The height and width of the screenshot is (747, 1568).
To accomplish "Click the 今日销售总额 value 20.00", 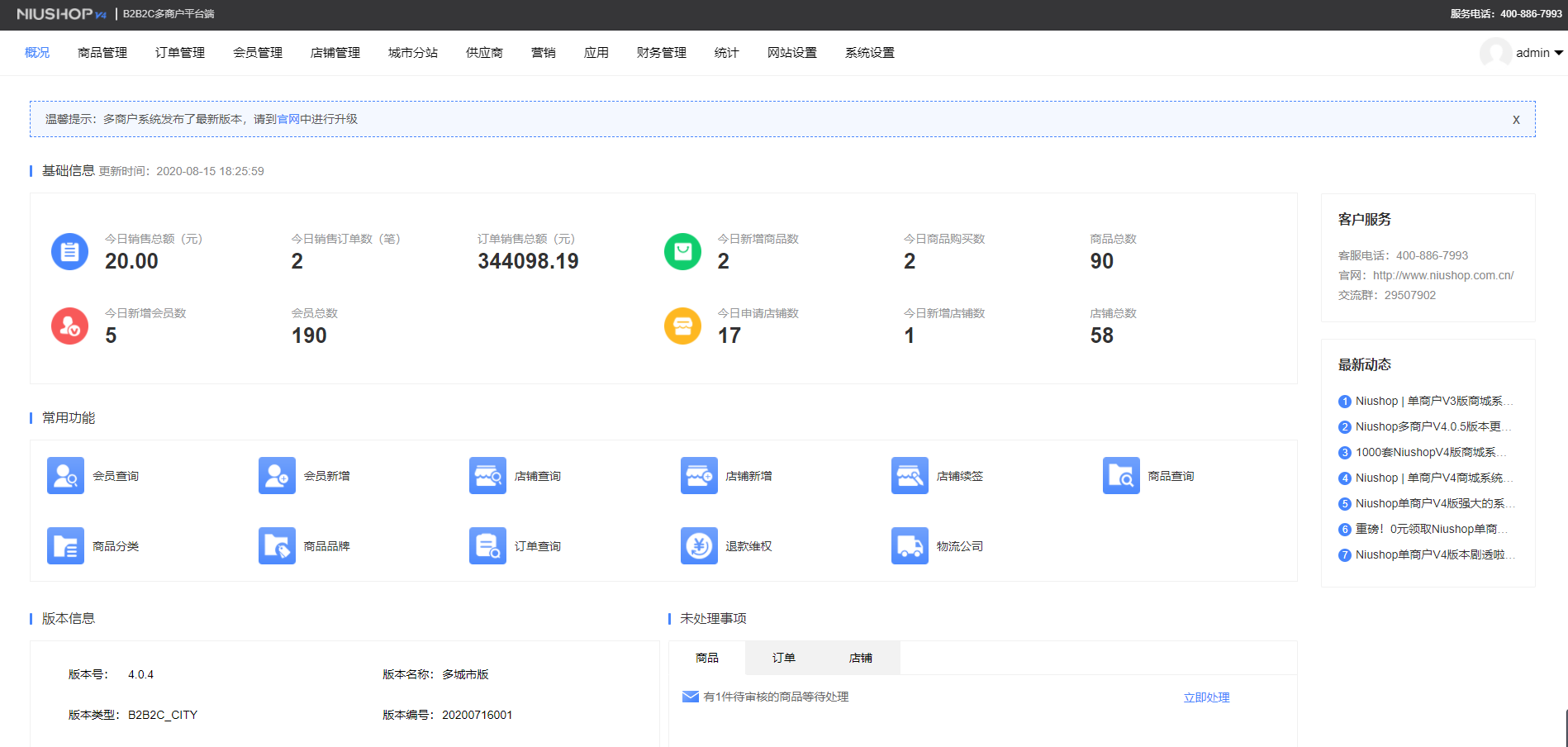I will (131, 261).
